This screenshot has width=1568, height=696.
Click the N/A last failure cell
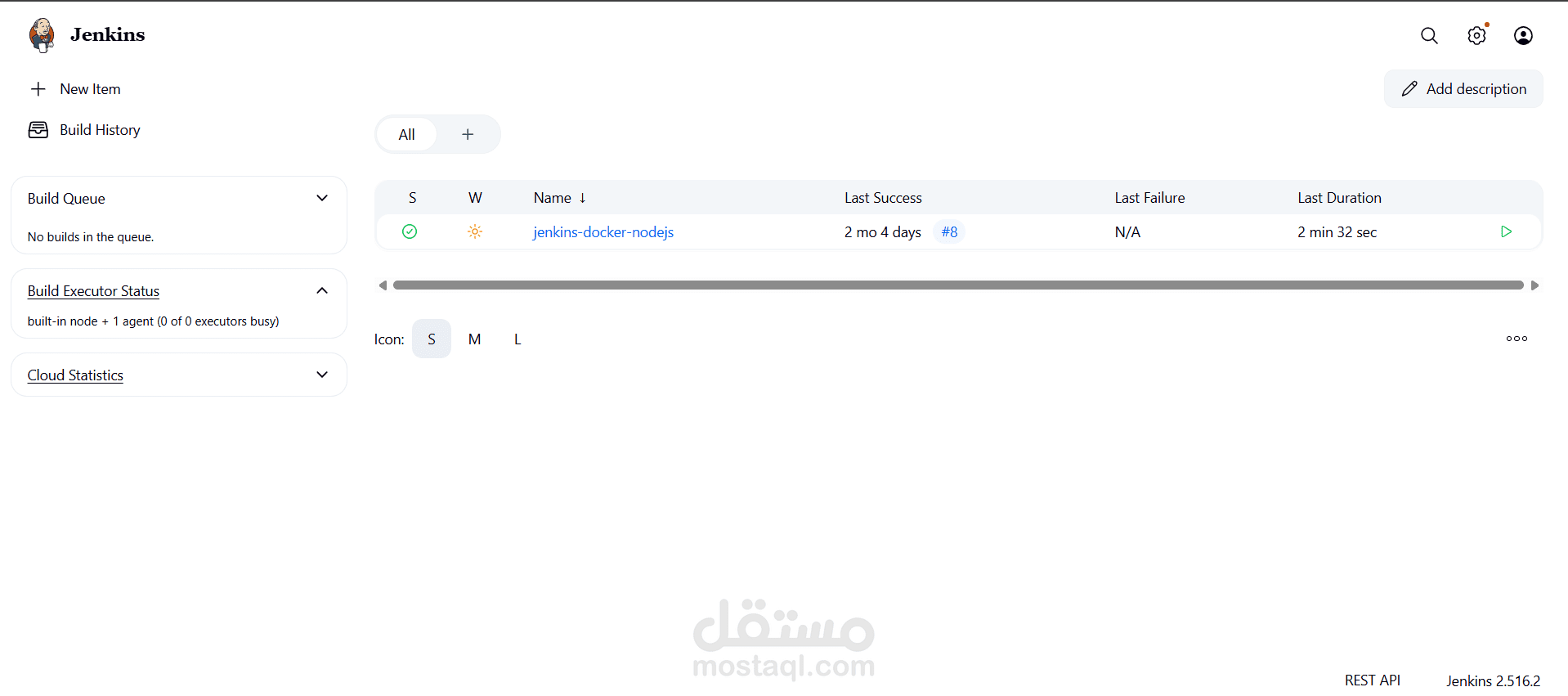(1127, 232)
